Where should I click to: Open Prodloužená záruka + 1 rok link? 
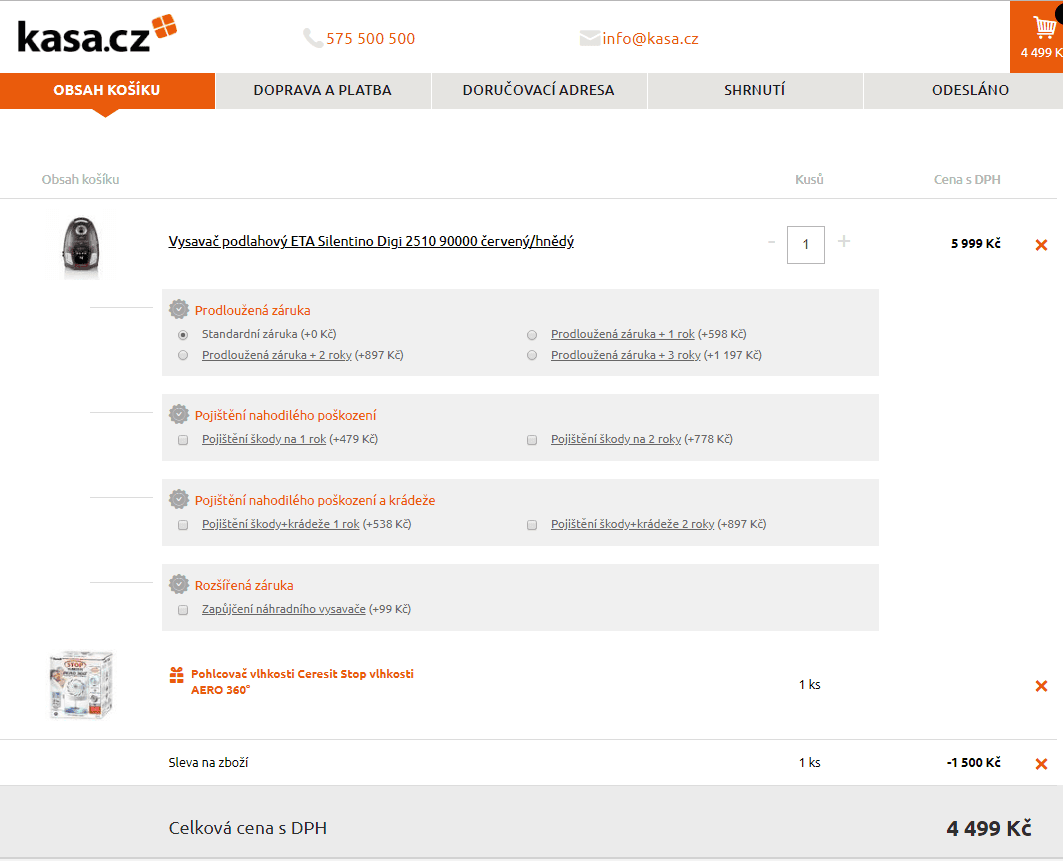pos(622,334)
